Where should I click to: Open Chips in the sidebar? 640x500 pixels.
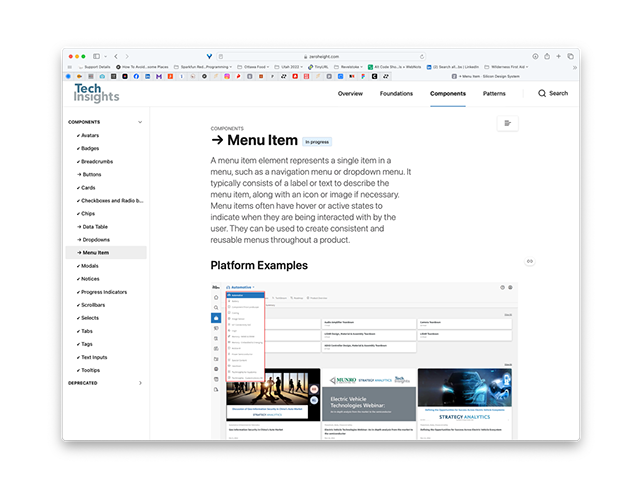point(86,213)
